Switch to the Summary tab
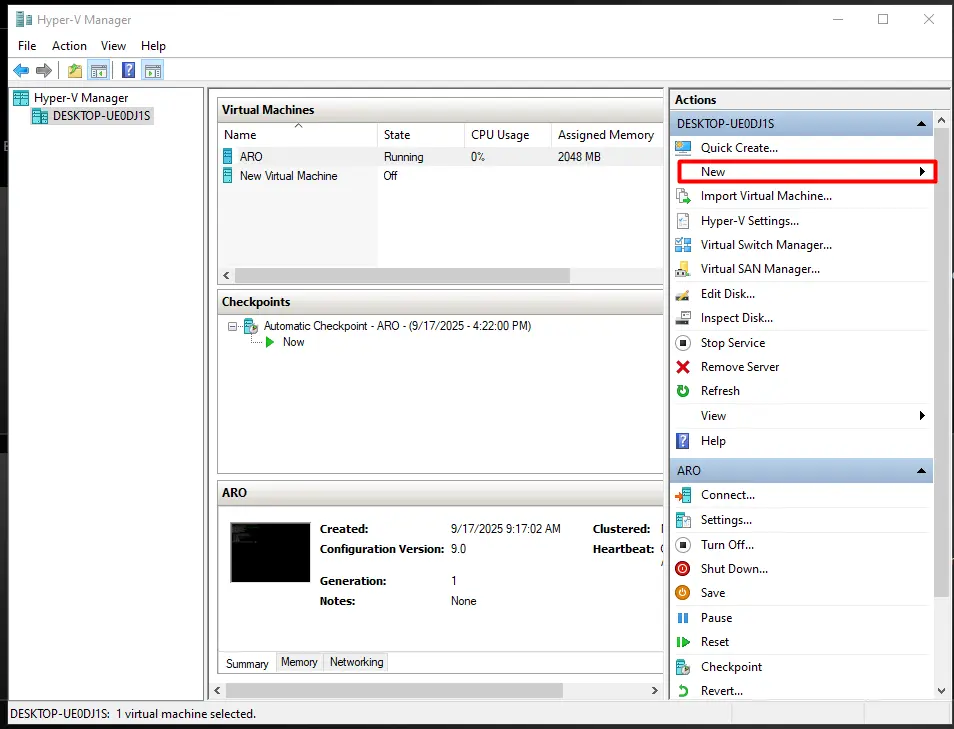 pos(247,663)
